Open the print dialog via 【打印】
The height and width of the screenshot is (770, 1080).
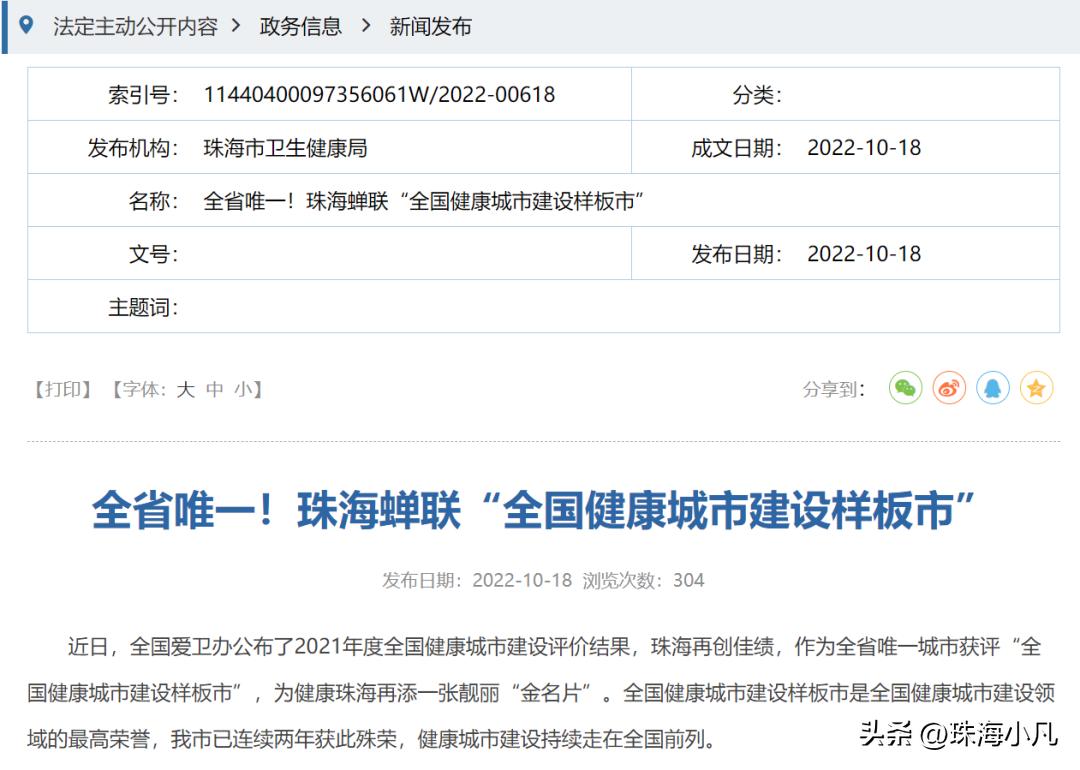[x=62, y=390]
